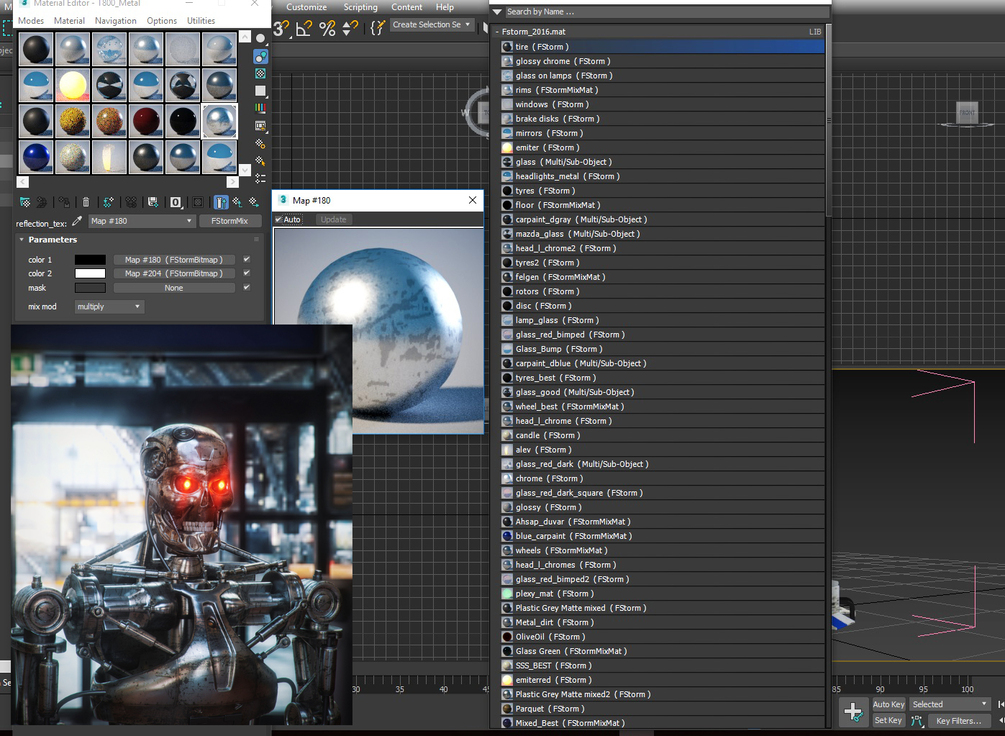
Task: Disable the mask map checkbox
Action: click(x=247, y=287)
